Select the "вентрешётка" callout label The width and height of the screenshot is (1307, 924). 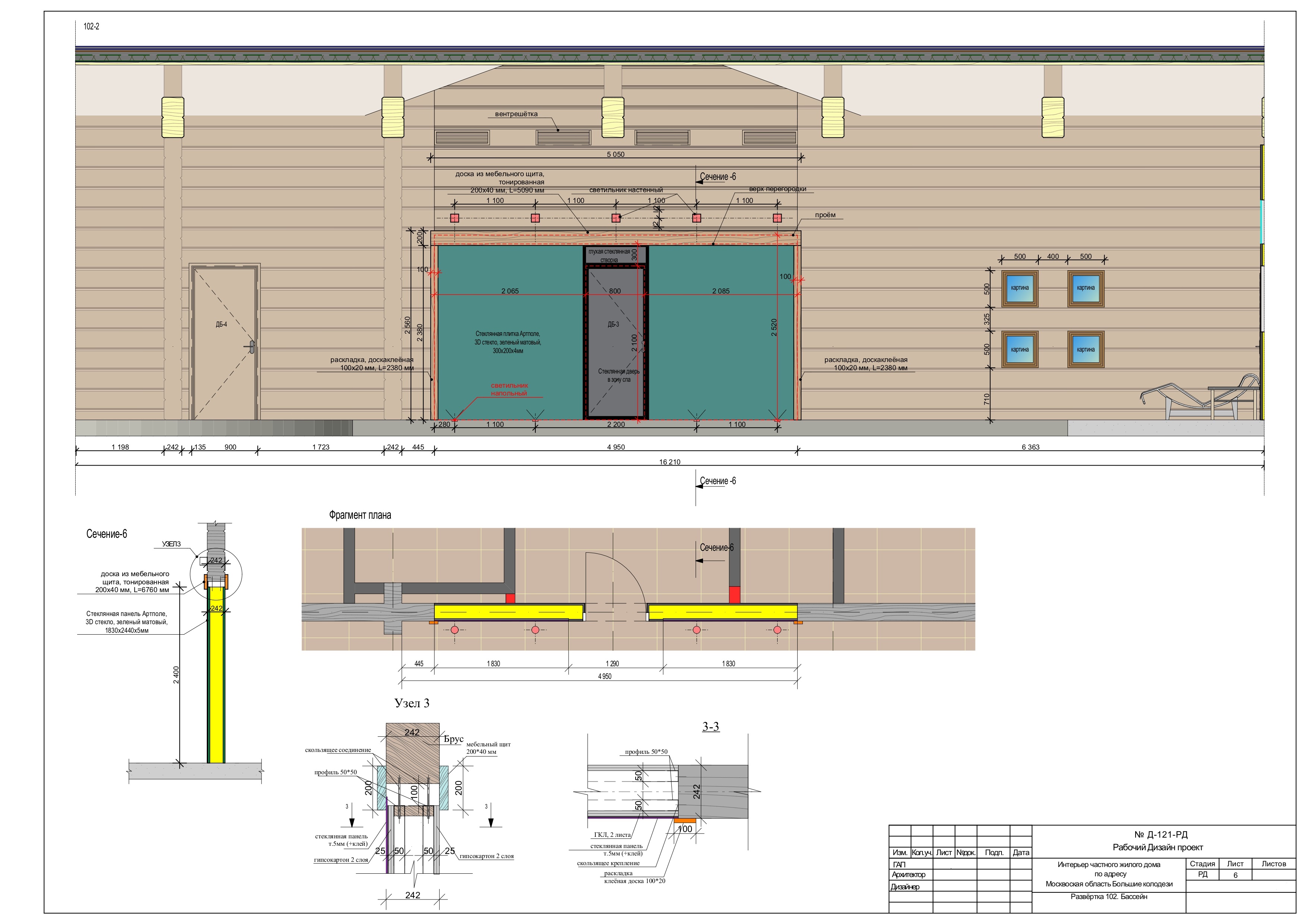pyautogui.click(x=516, y=114)
